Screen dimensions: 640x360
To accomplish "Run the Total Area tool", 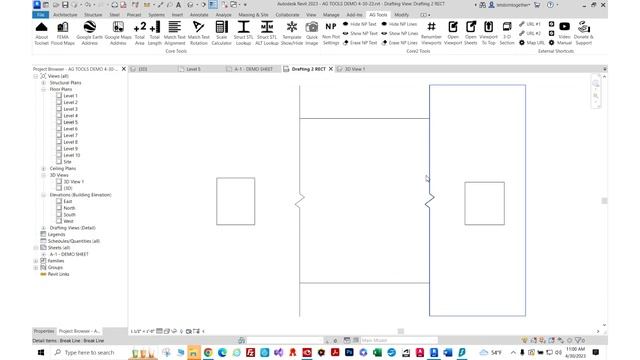I will click(x=140, y=33).
